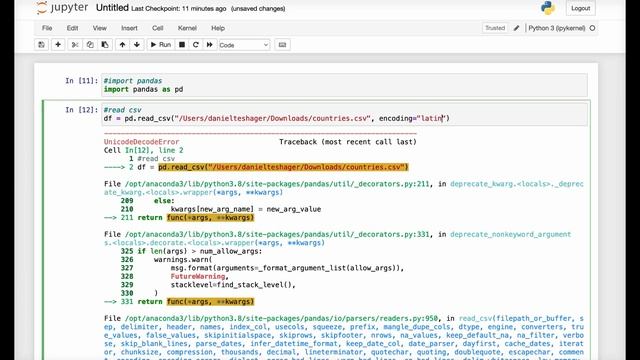Open the Help menu

[218, 28]
